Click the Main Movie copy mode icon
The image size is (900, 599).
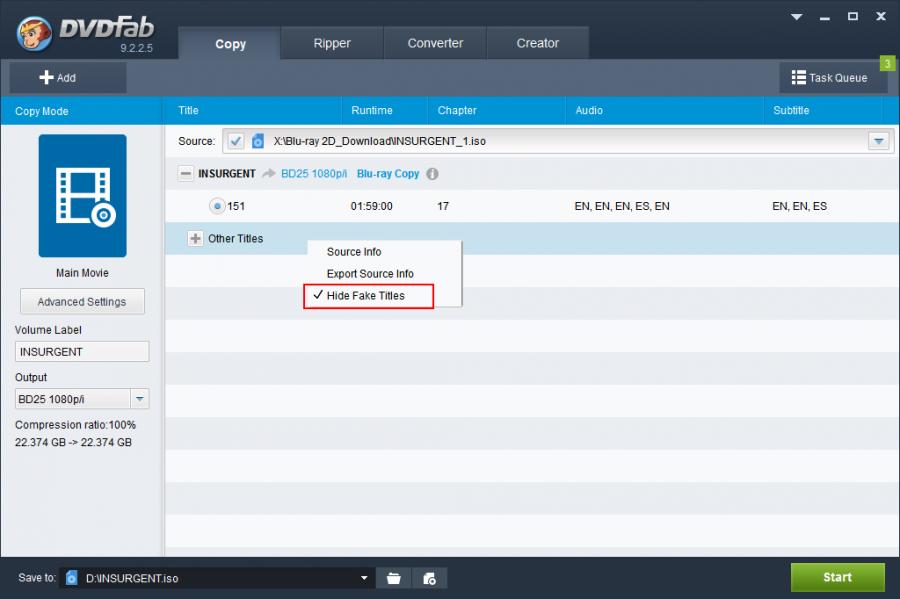82,196
